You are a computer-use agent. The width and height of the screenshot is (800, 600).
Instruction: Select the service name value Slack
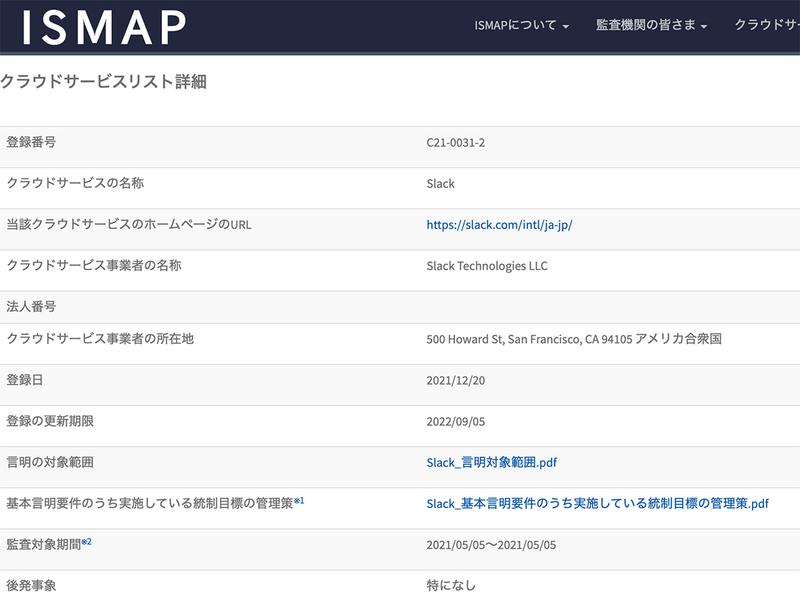pyautogui.click(x=440, y=184)
